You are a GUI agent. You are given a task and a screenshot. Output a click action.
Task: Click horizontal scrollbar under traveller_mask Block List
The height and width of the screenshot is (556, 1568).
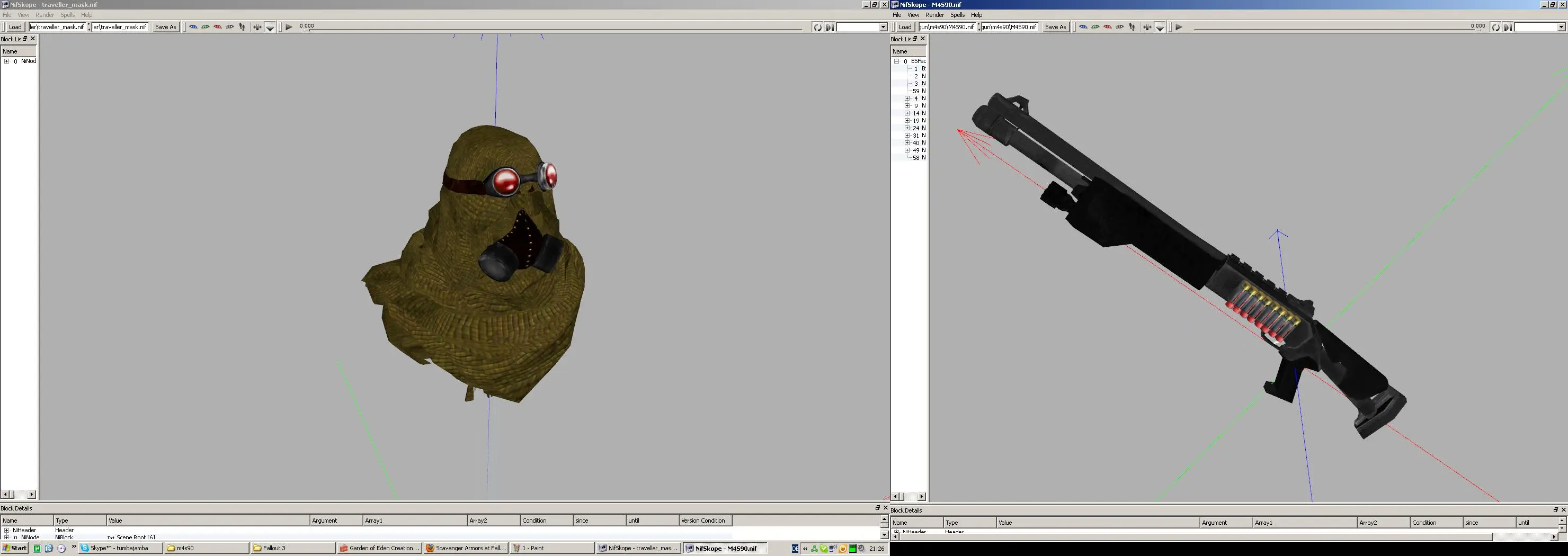[x=19, y=495]
